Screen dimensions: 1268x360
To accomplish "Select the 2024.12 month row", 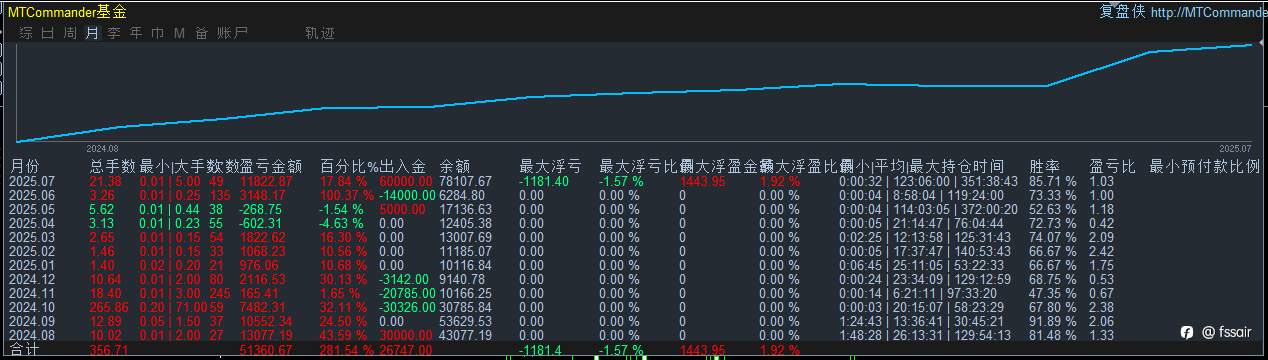I will (634, 279).
